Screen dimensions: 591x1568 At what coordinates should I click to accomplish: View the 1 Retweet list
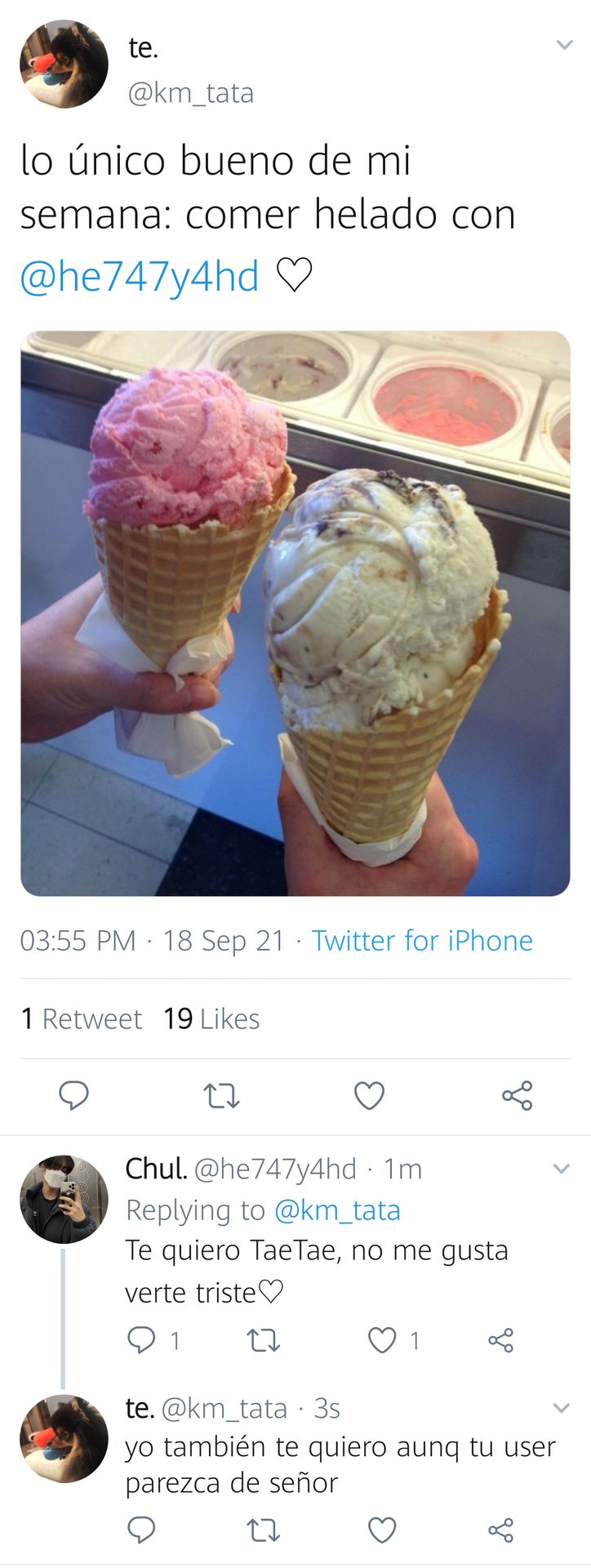point(81,1019)
